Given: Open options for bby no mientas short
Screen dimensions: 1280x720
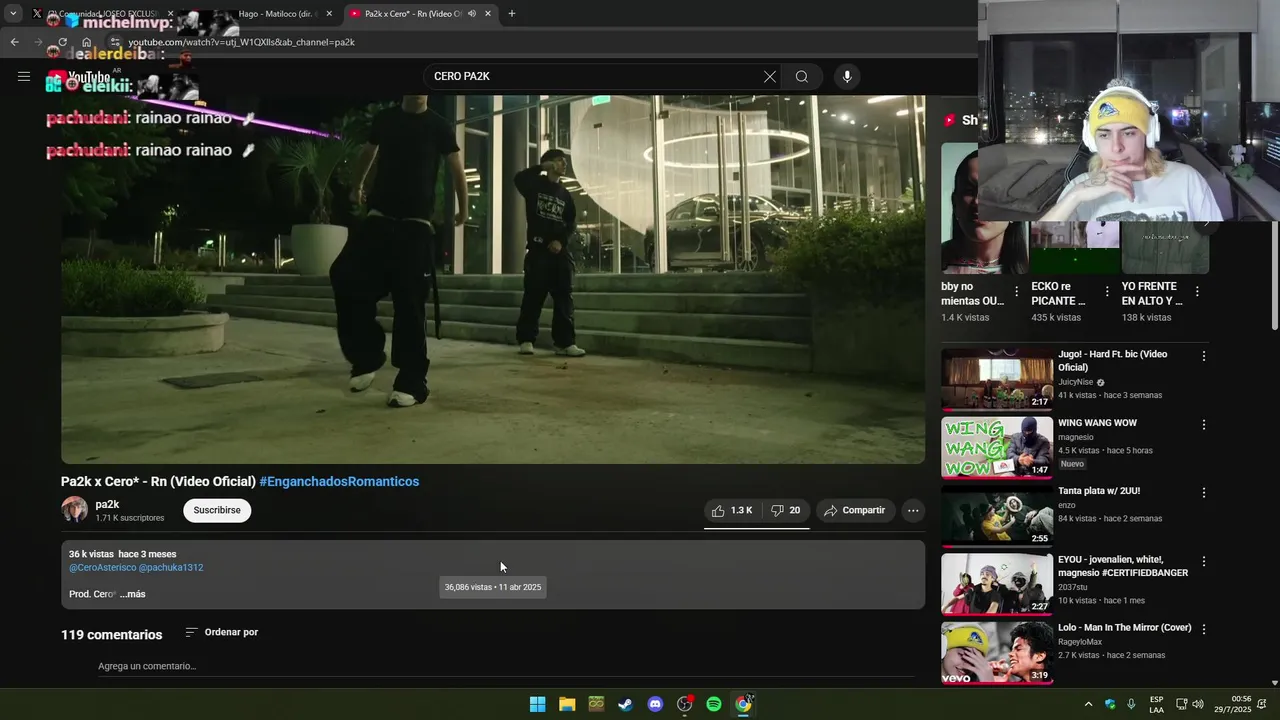Looking at the screenshot, I should pyautogui.click(x=1017, y=292).
